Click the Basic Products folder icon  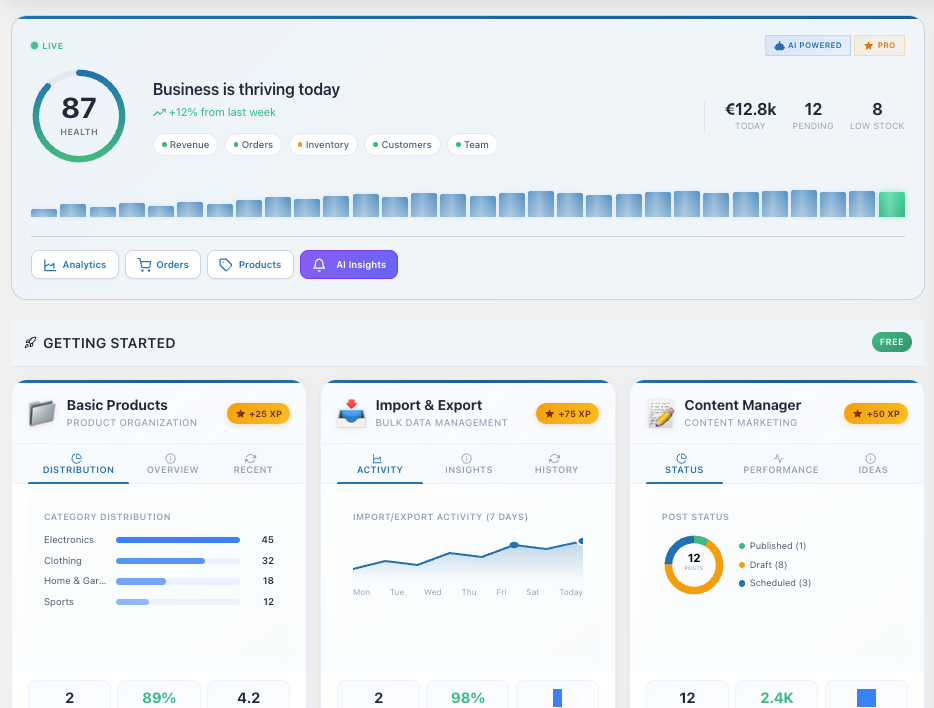click(43, 413)
